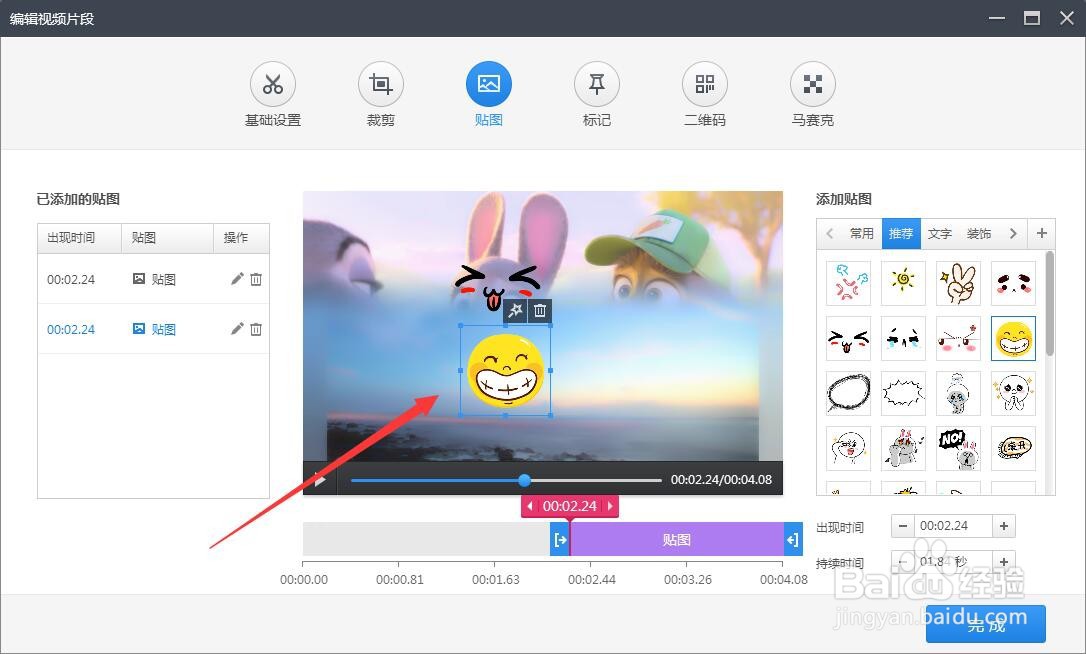Add custom sticker with plus button
Image resolution: width=1086 pixels, height=654 pixels.
(x=1042, y=233)
